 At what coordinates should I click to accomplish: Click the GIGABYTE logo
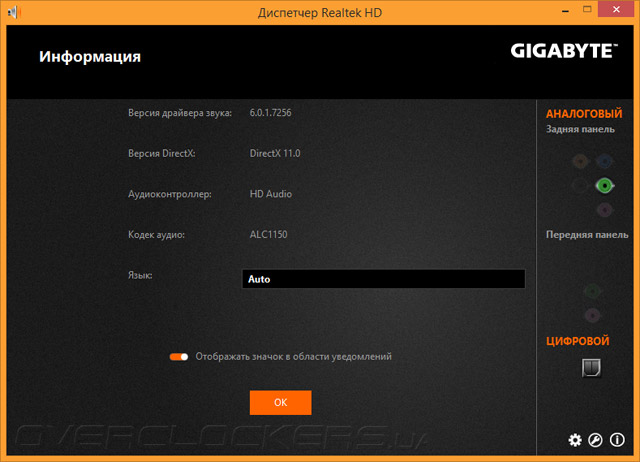[564, 51]
